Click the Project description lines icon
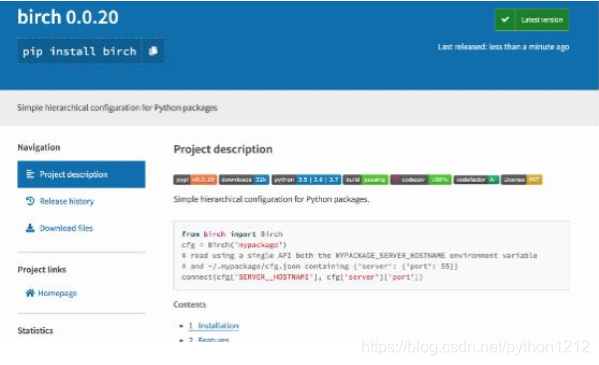This screenshot has width=599, height=365. pos(30,174)
